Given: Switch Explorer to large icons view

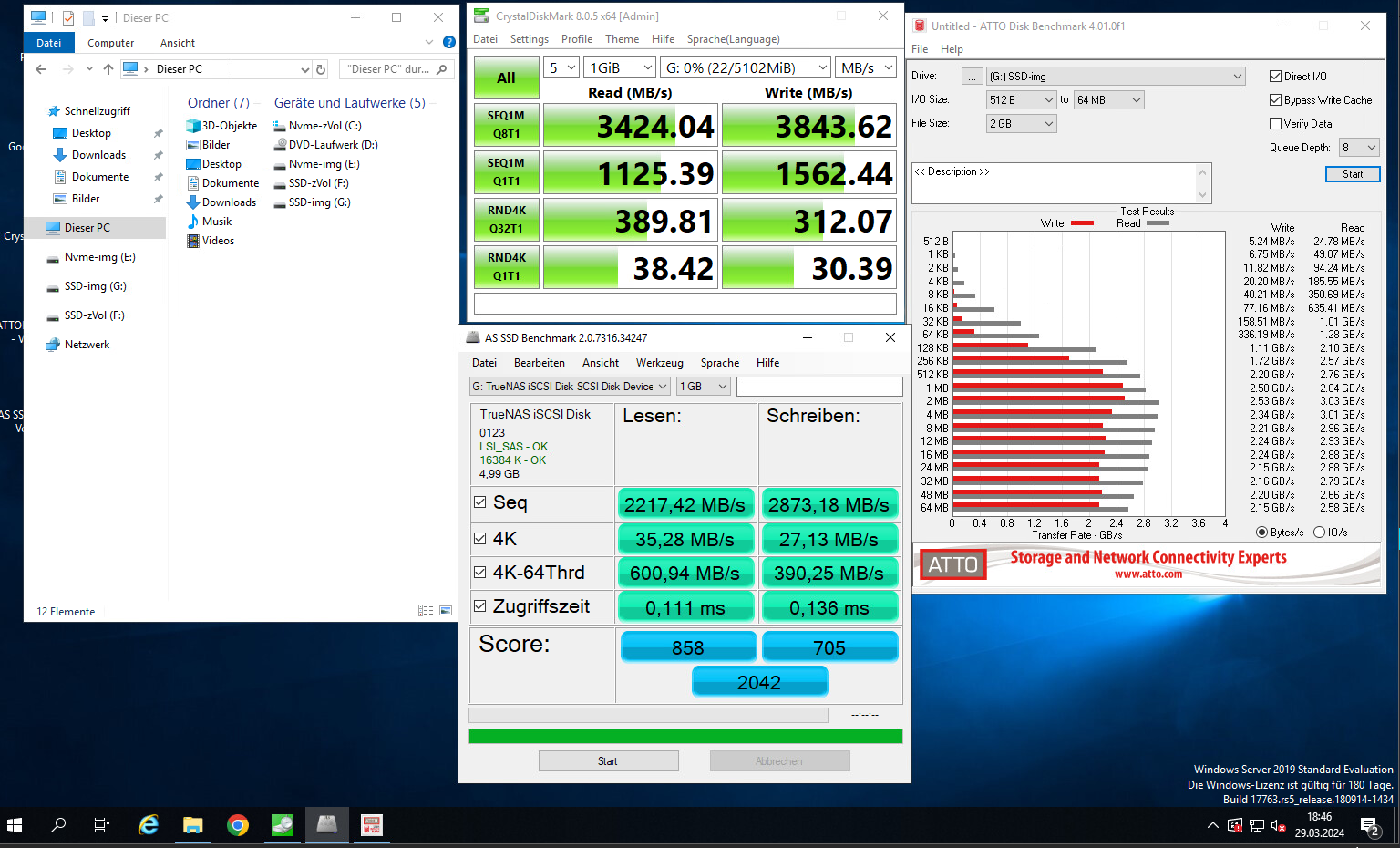Looking at the screenshot, I should [446, 611].
